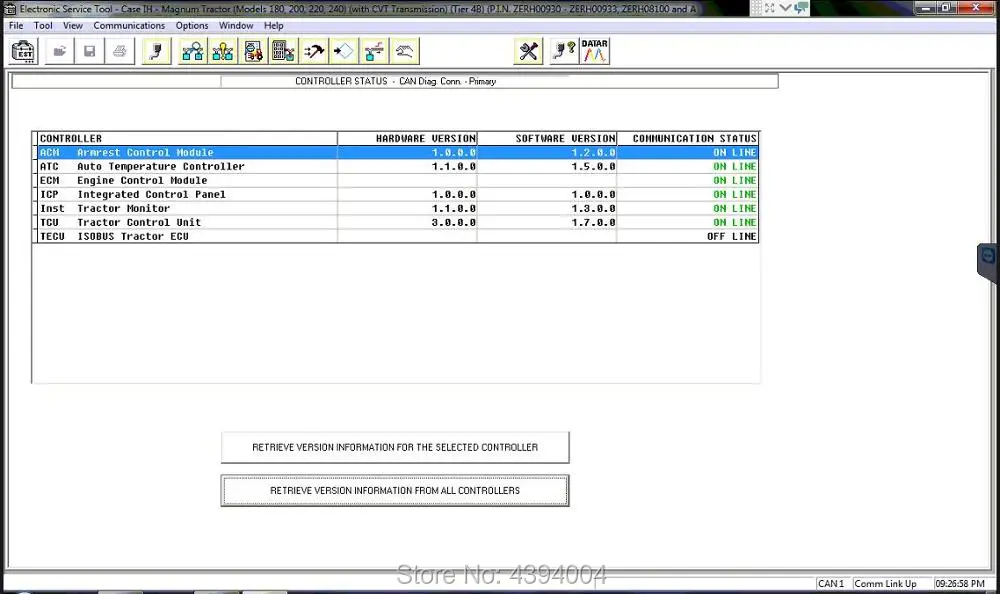Open the Communications menu
This screenshot has height=594, width=1000.
click(129, 26)
